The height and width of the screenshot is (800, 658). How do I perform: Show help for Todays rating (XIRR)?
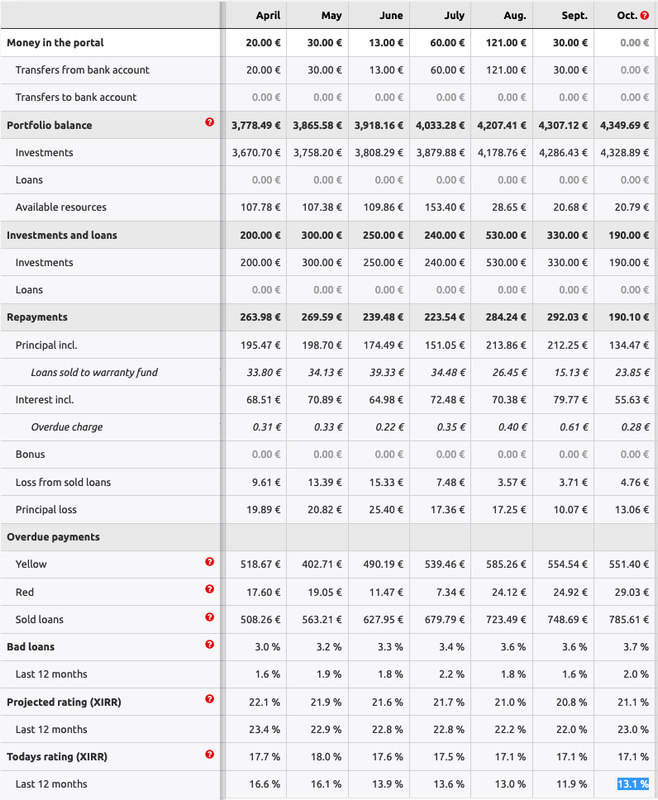pyautogui.click(x=210, y=754)
